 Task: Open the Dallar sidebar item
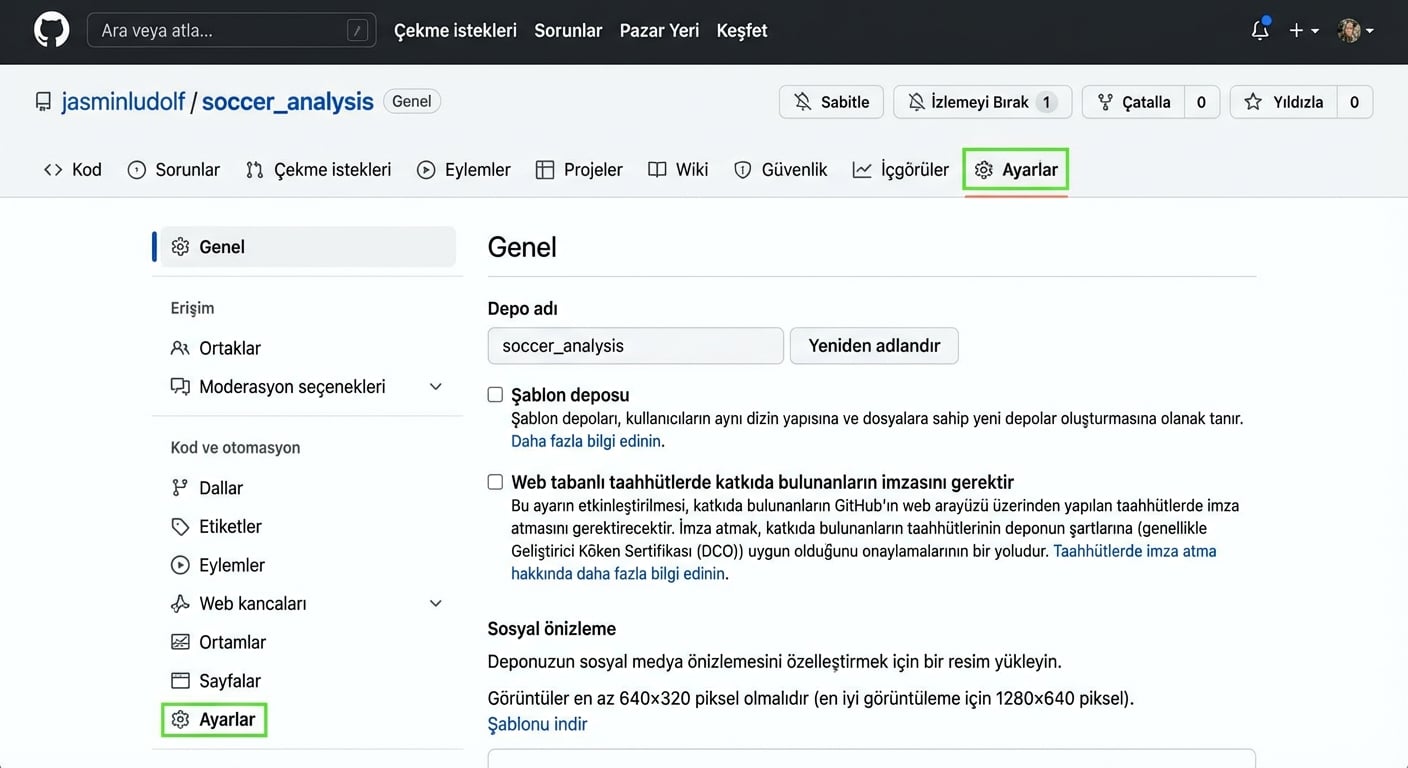221,488
